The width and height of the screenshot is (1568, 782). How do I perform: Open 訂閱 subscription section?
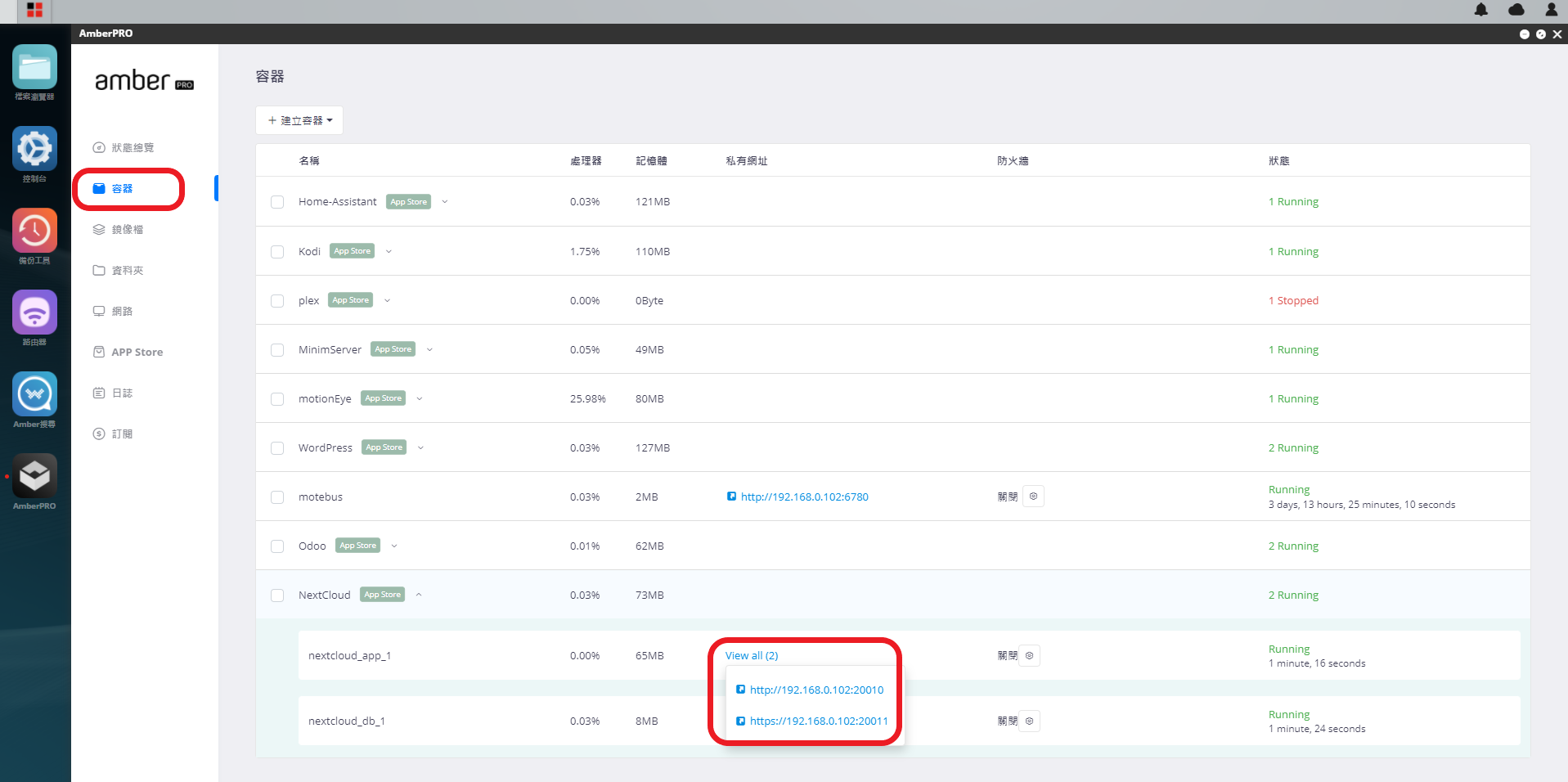(113, 434)
